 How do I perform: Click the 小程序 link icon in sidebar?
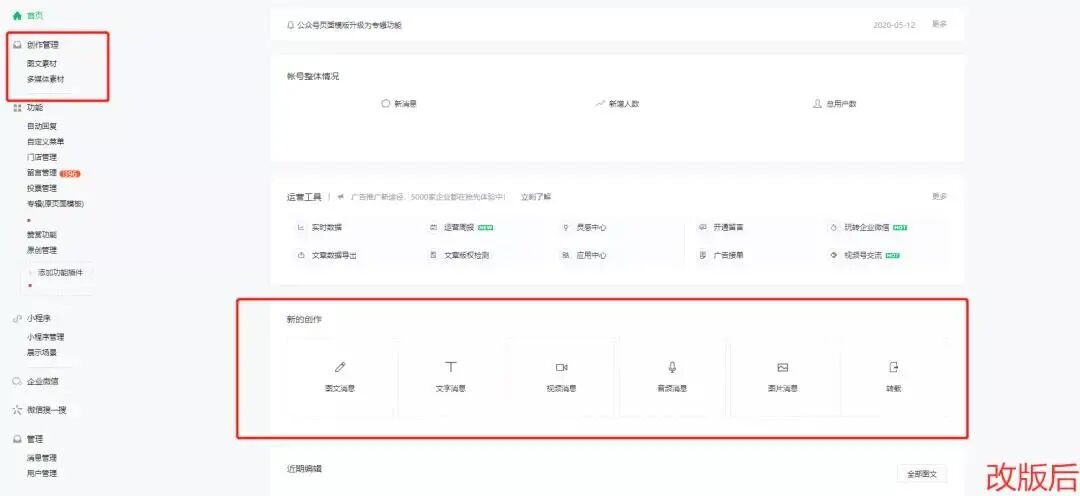(17, 318)
